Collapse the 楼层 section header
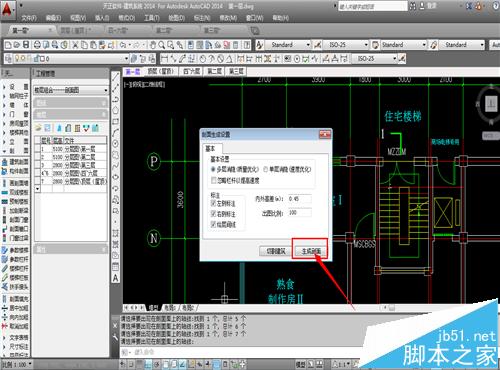 point(71,115)
